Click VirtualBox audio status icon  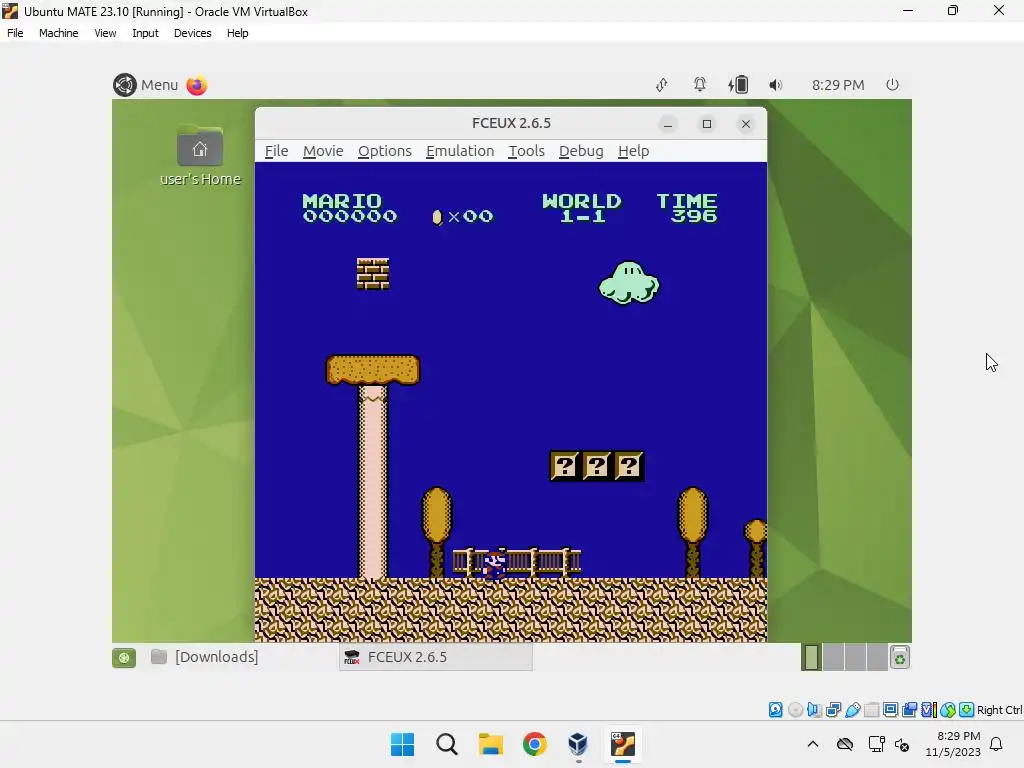click(814, 709)
